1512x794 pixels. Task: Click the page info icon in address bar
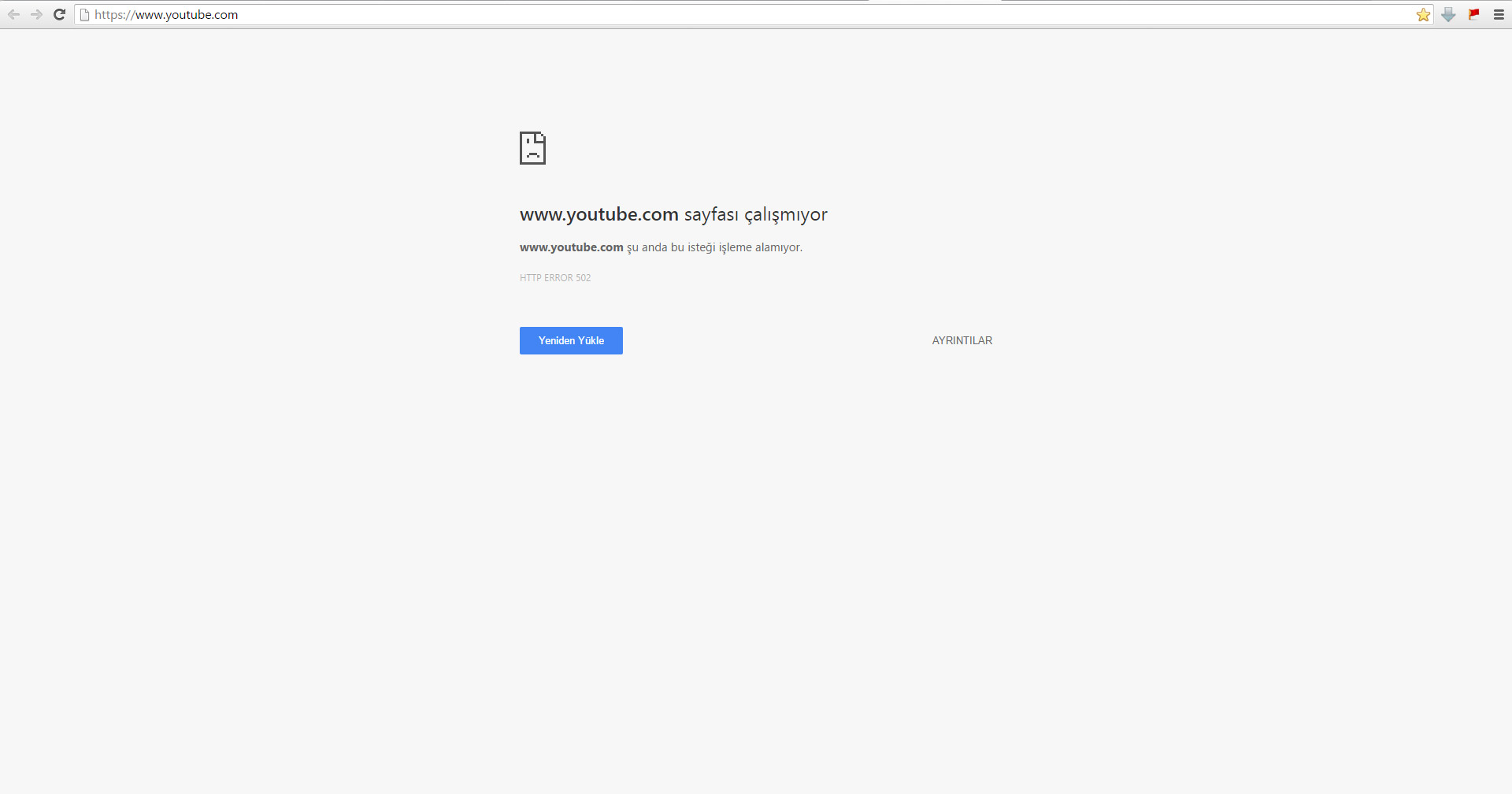(85, 14)
